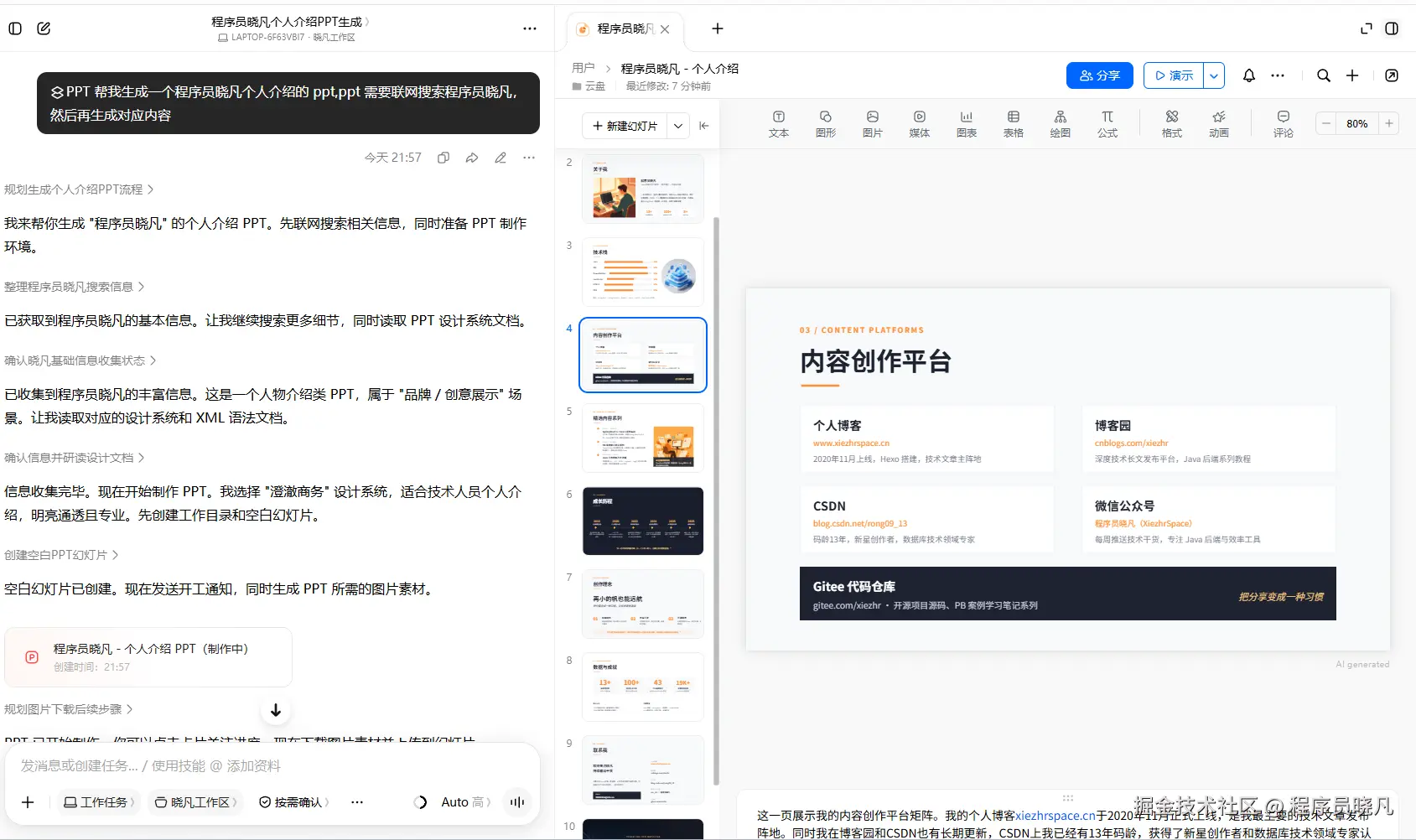Select the 表格 table tool
This screenshot has height=840, width=1416.
[1014, 124]
